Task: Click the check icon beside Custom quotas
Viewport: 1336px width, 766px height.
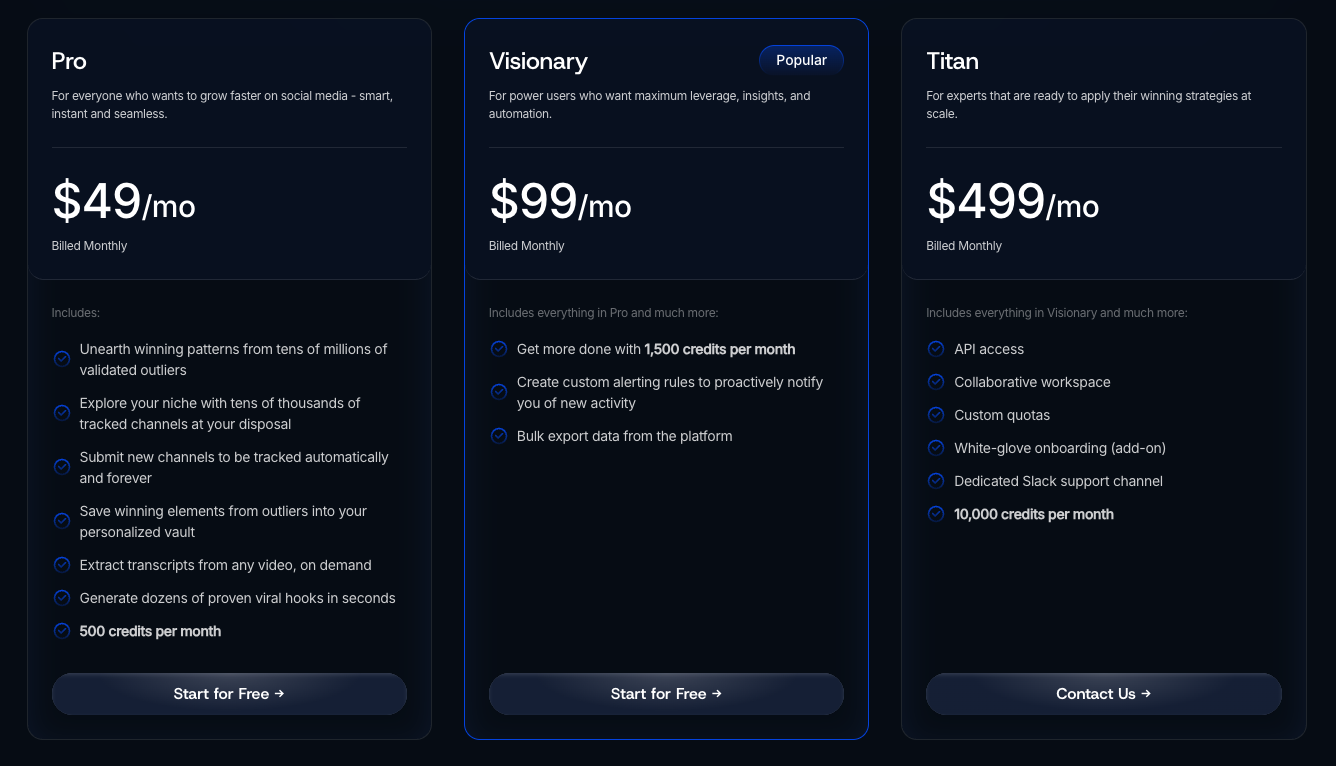Action: [936, 415]
